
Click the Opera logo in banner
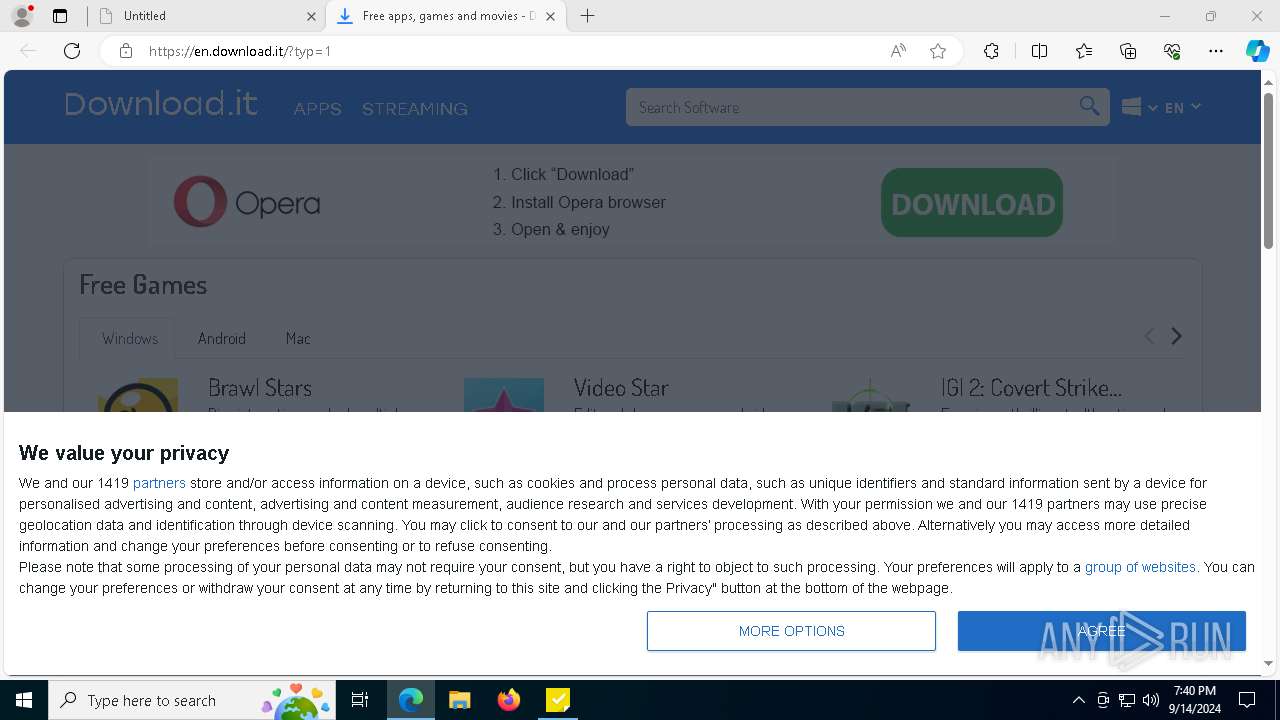[247, 202]
